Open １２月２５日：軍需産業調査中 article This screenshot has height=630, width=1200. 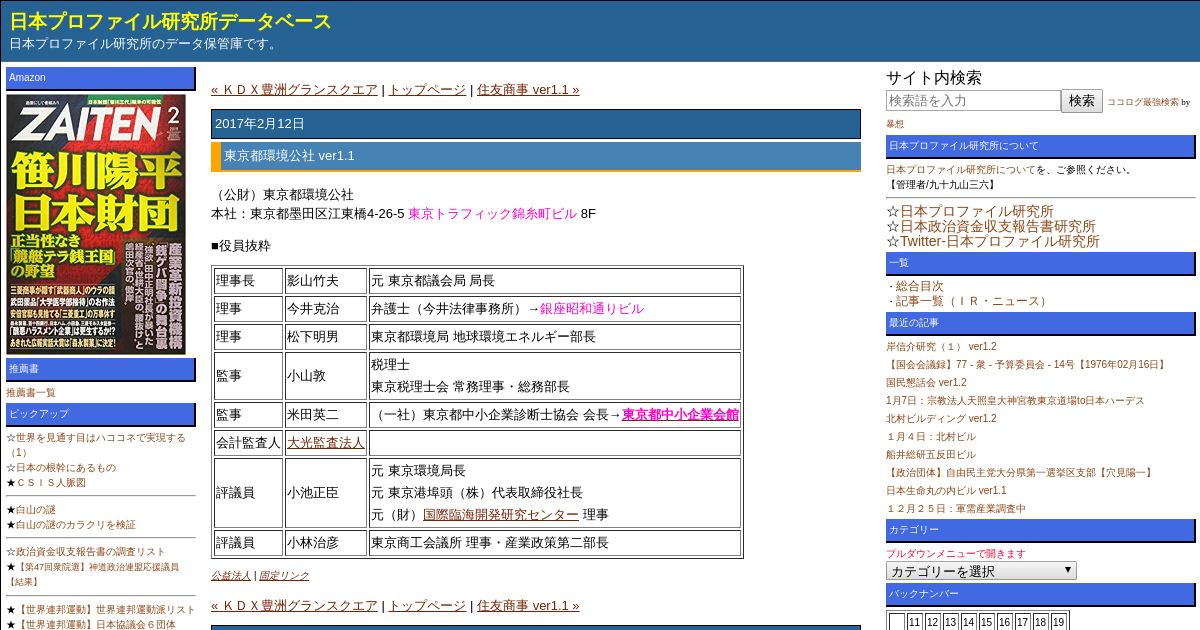pyautogui.click(x=956, y=509)
